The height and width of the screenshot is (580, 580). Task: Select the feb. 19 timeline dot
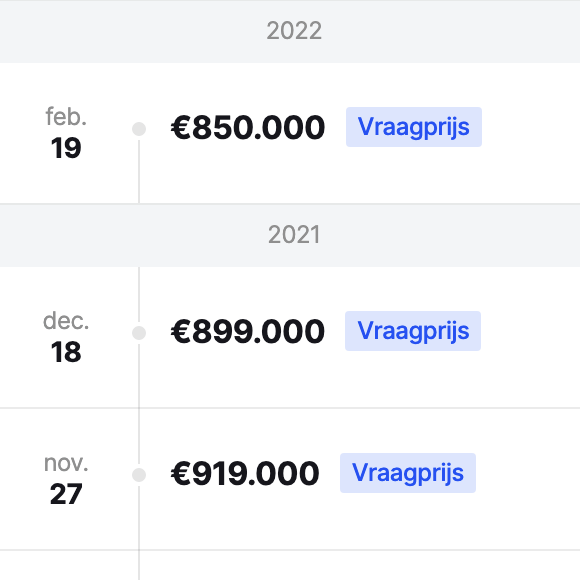pyautogui.click(x=139, y=129)
